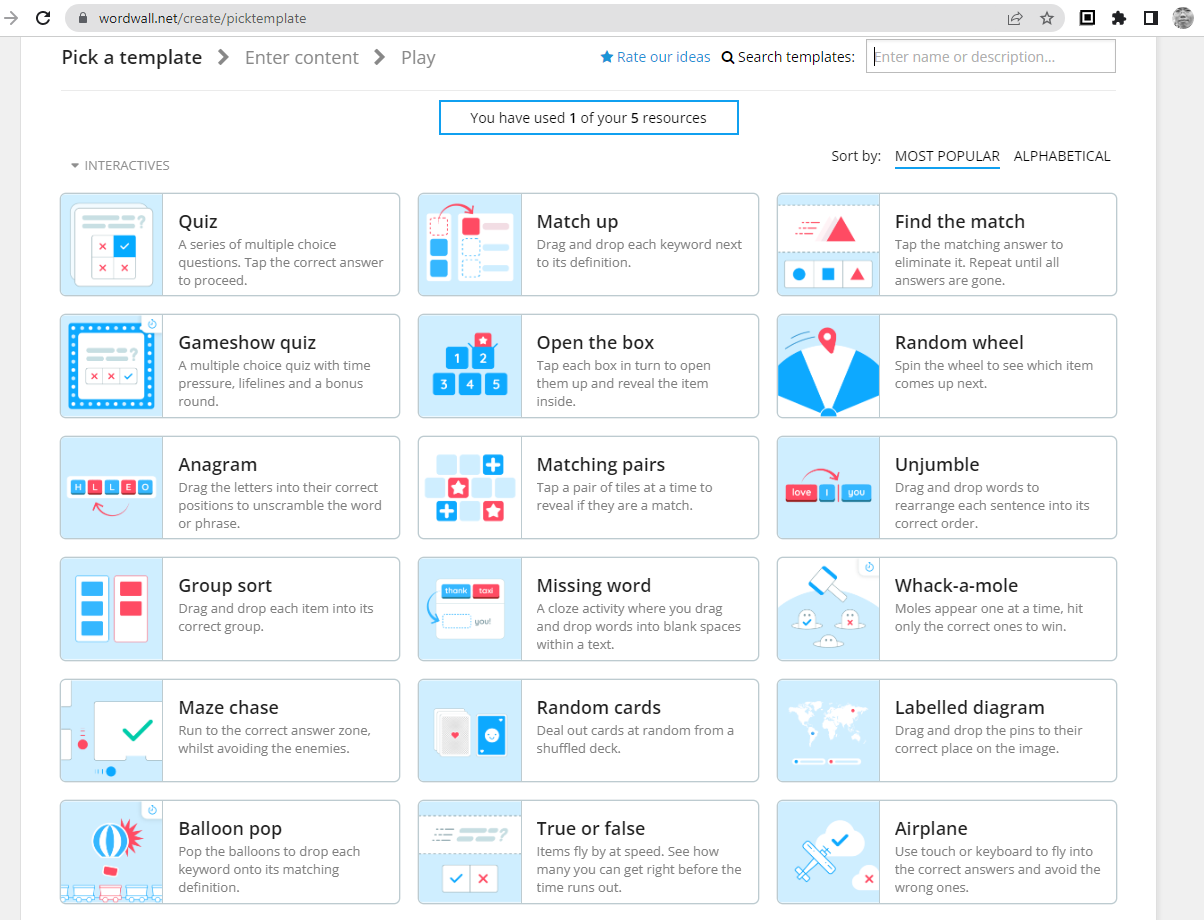Image resolution: width=1204 pixels, height=920 pixels.
Task: Go to the Enter content step
Action: tap(301, 58)
